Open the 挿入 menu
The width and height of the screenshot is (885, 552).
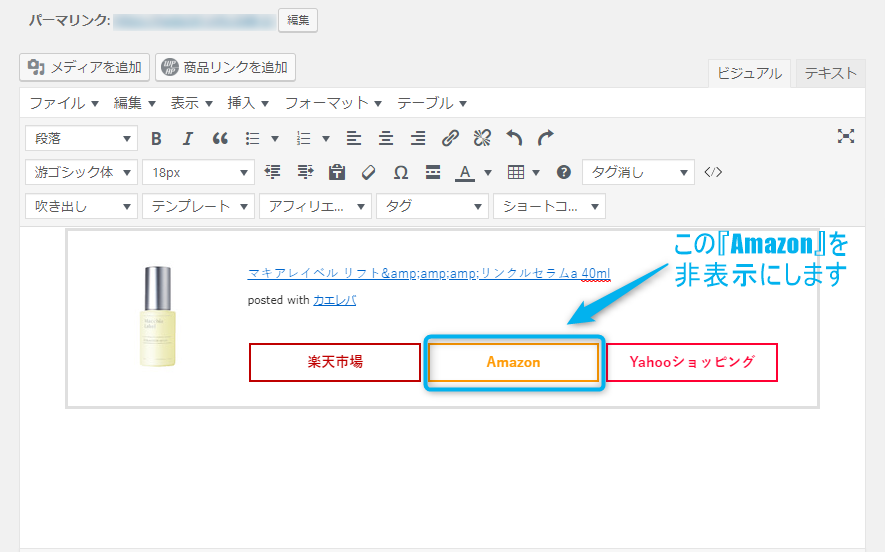(x=248, y=103)
